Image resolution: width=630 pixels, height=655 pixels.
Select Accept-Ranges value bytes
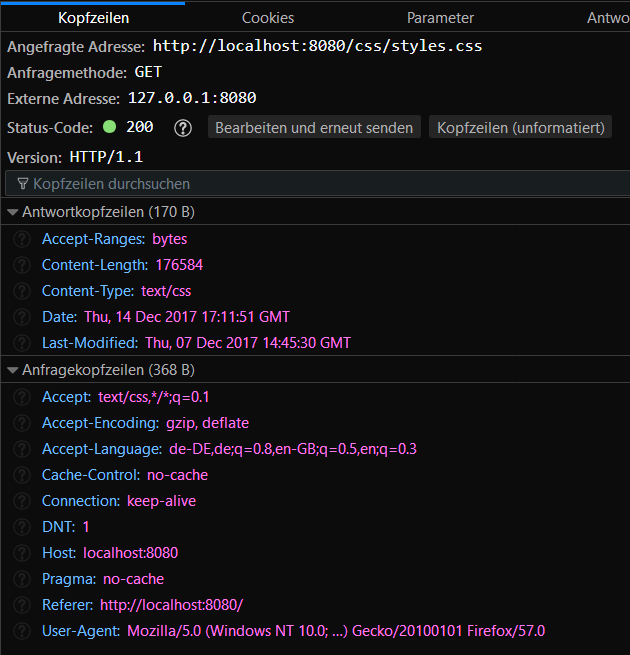coord(170,239)
